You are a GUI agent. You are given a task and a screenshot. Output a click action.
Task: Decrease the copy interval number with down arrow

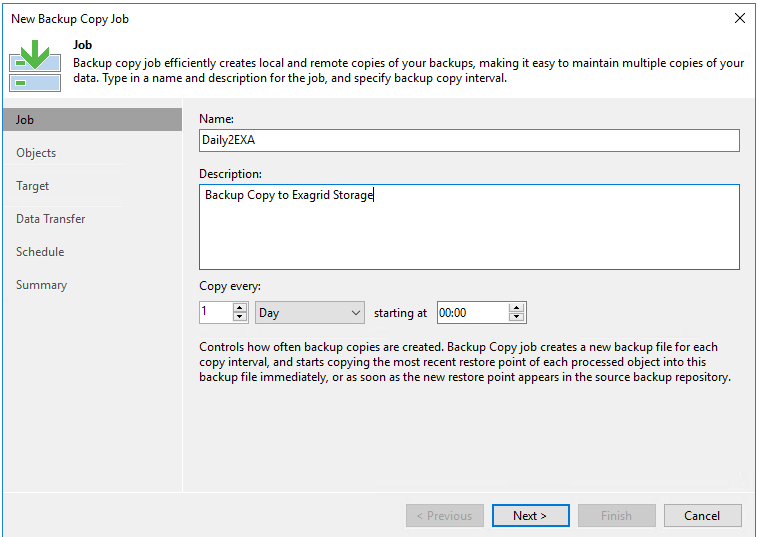point(240,317)
